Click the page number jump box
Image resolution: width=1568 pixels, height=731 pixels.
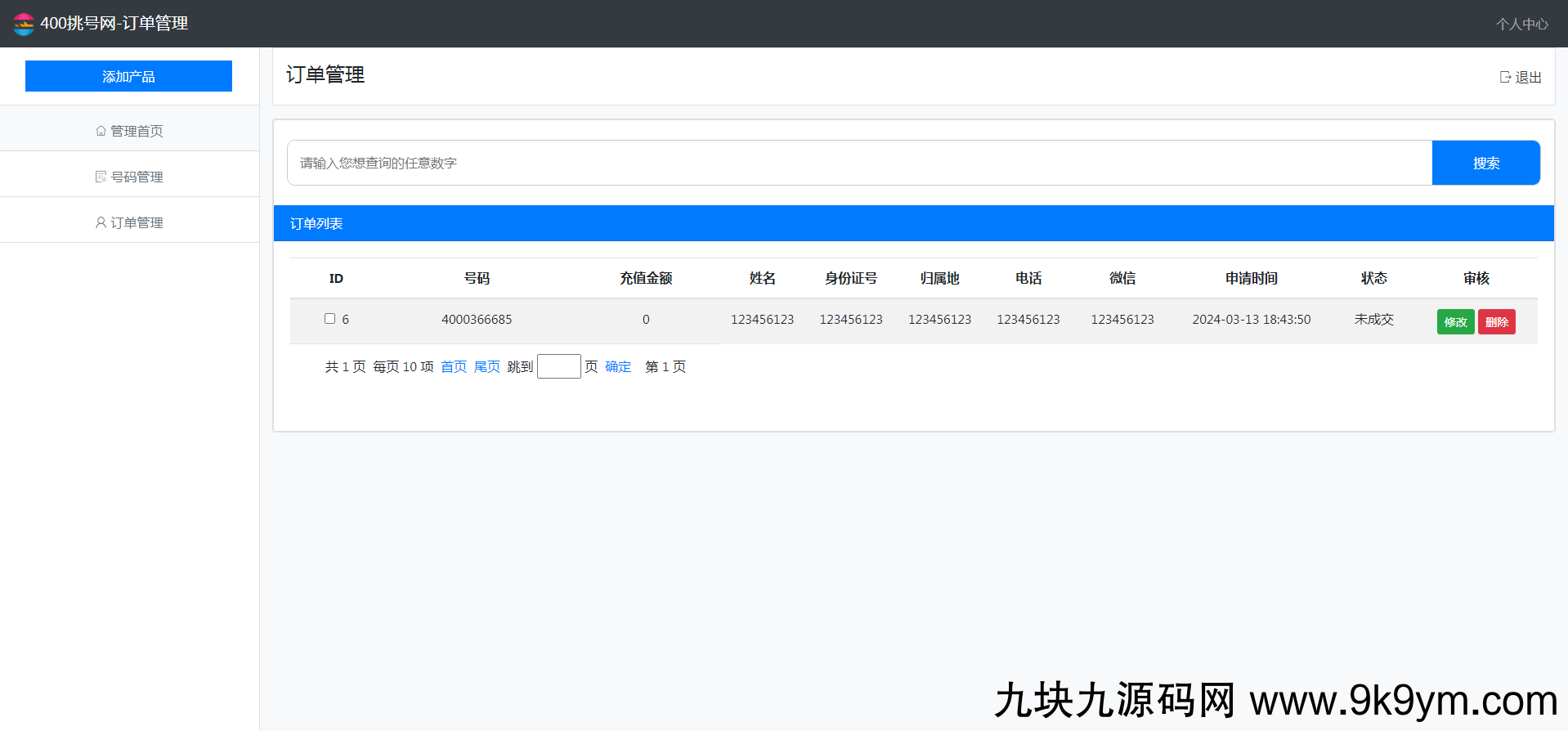pos(558,366)
